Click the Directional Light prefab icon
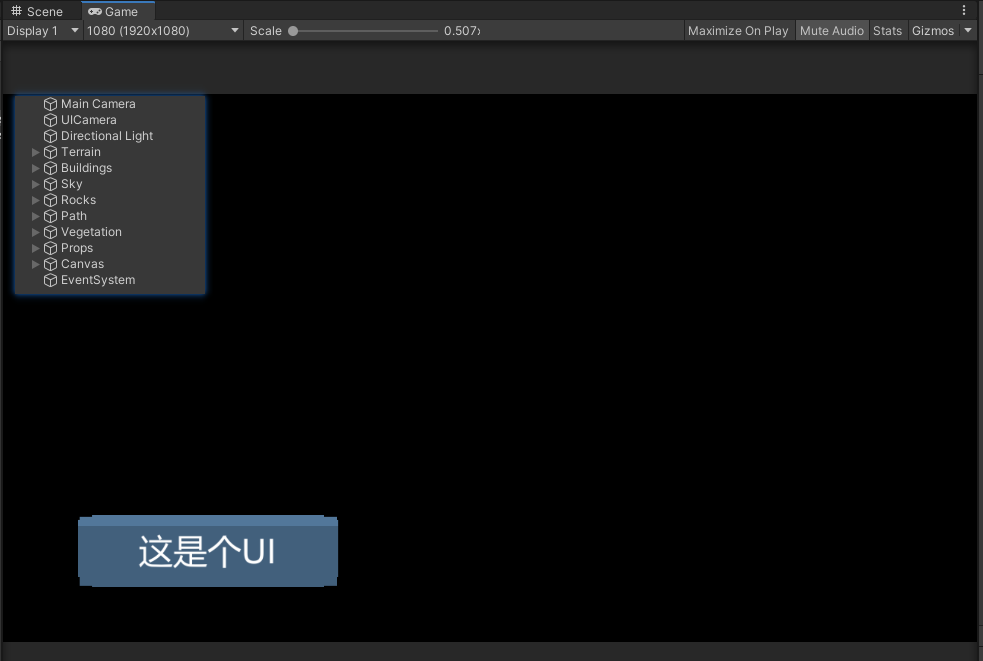The width and height of the screenshot is (983, 661). (x=50, y=135)
